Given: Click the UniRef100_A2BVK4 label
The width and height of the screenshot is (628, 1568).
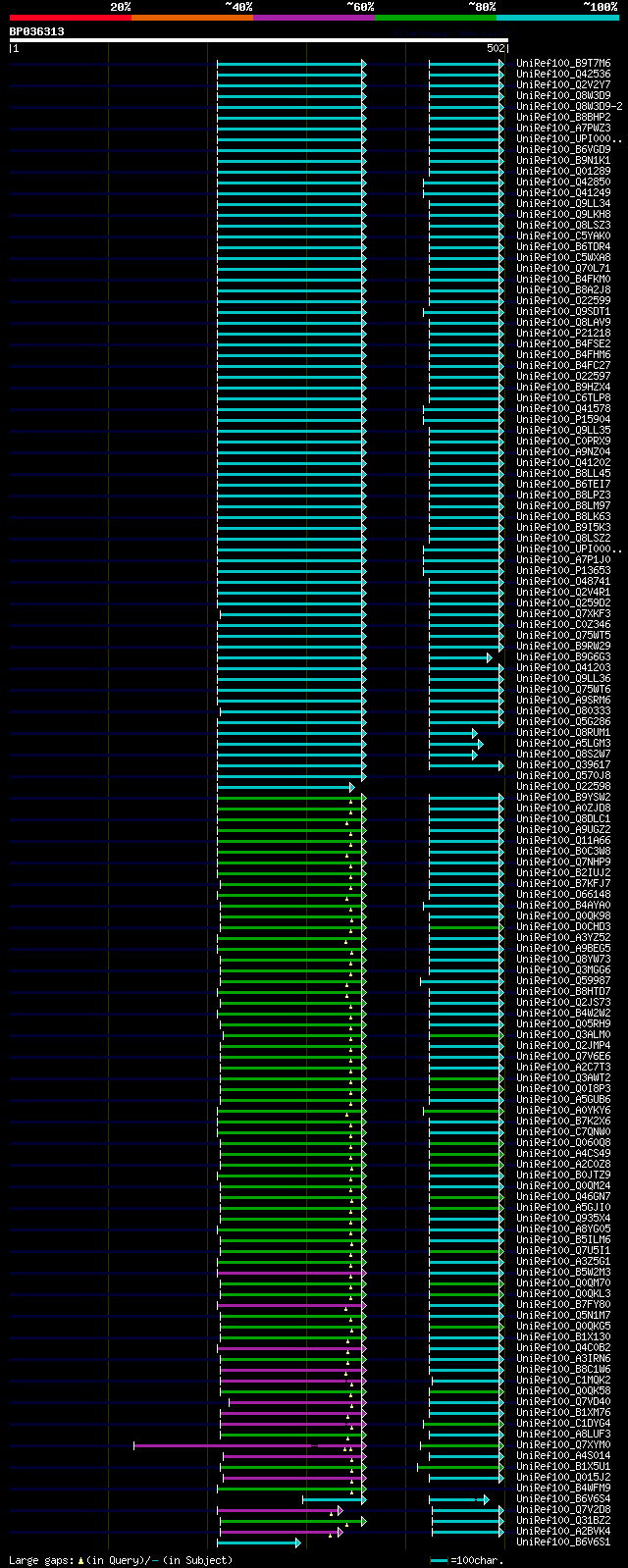Looking at the screenshot, I should pos(563,1531).
